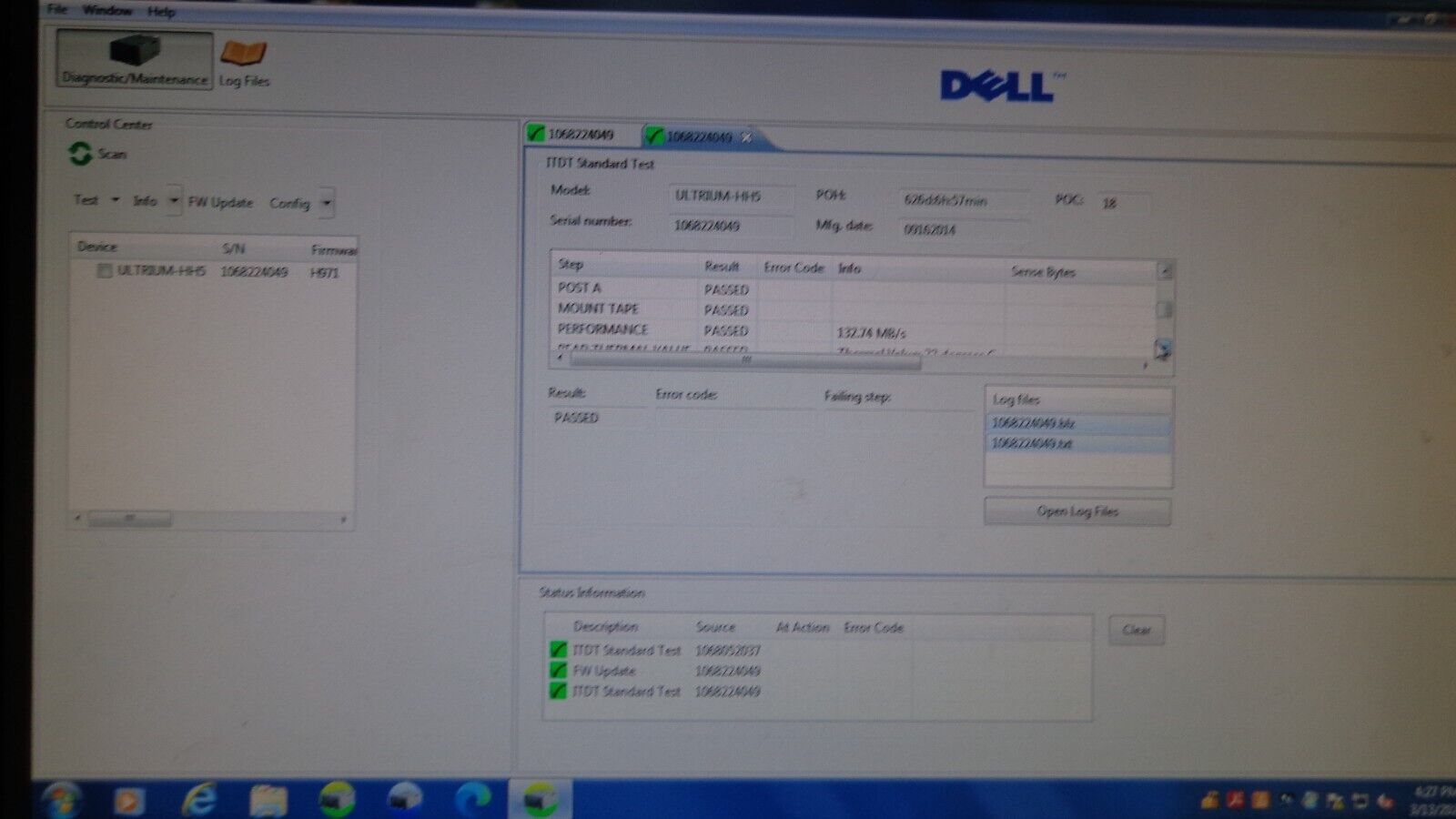1456x819 pixels.
Task: Select the POST A step row
Action: [854, 288]
